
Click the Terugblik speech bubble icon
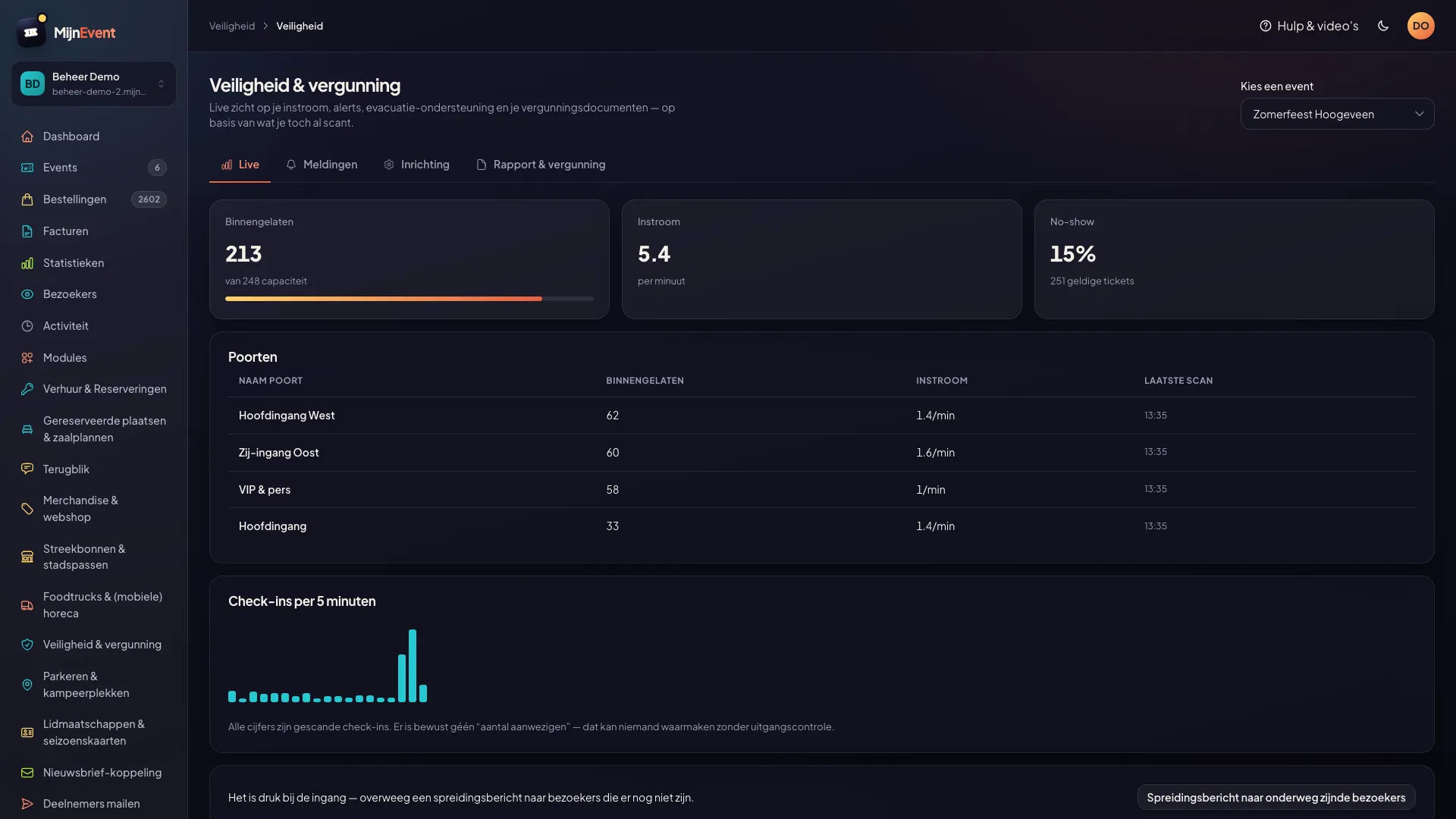tap(27, 469)
